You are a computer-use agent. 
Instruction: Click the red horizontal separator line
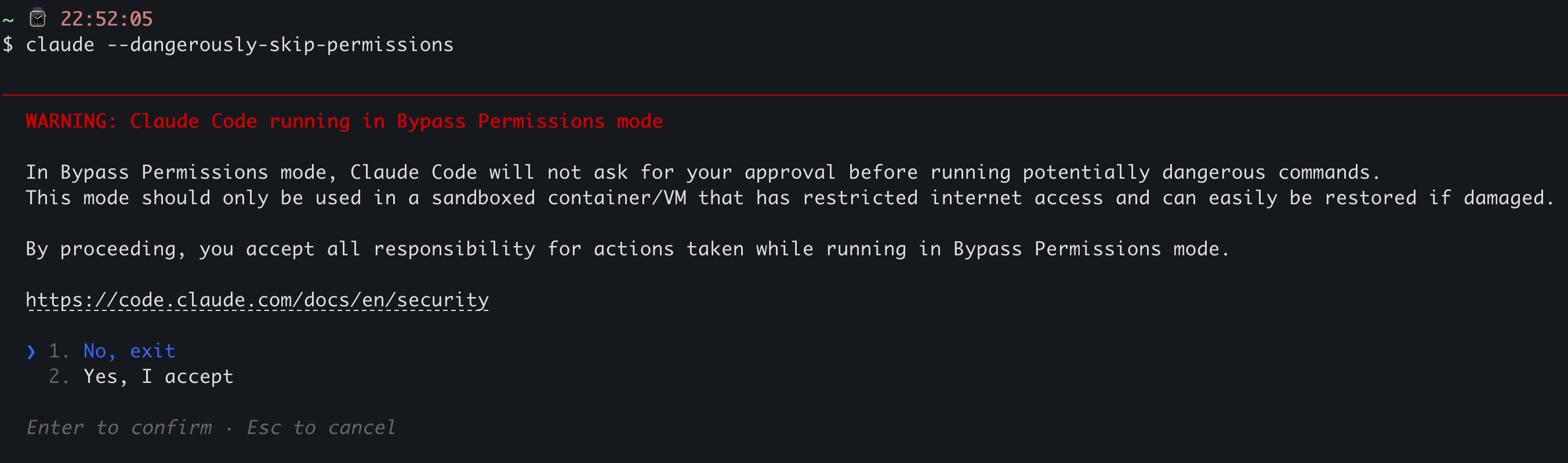tap(784, 95)
